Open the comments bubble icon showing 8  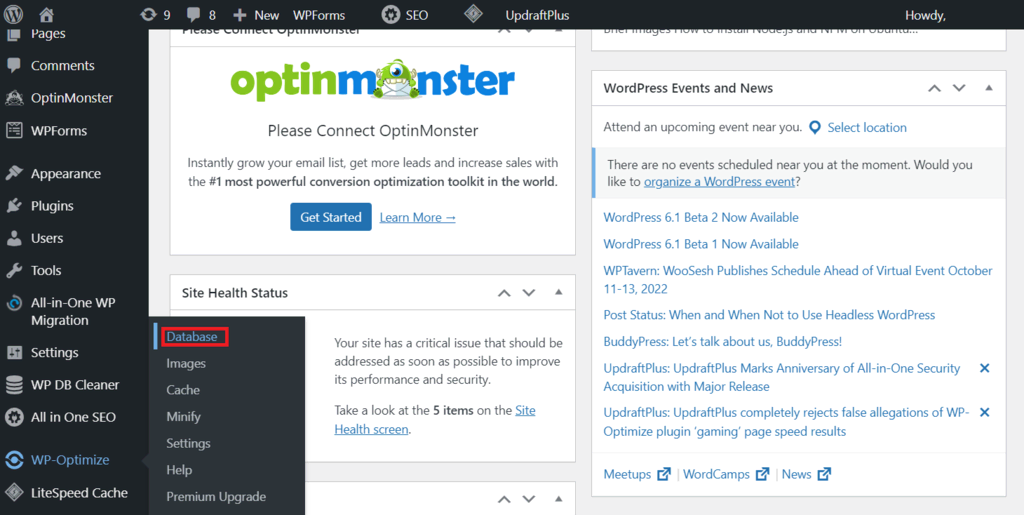(194, 15)
